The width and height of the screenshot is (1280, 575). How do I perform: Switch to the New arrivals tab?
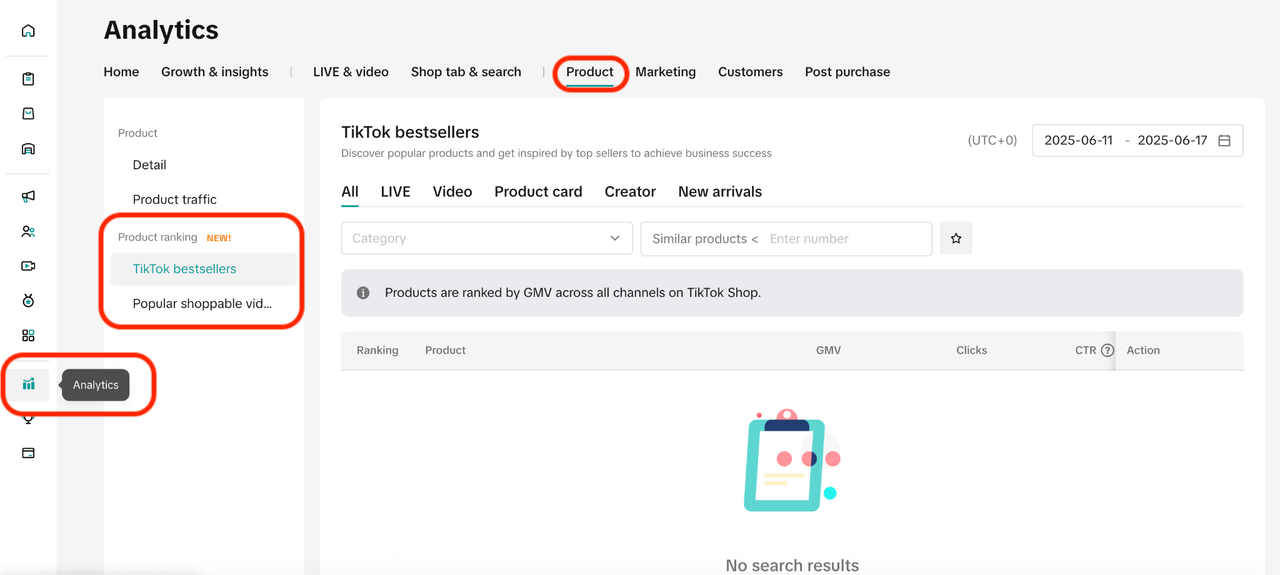pos(719,192)
